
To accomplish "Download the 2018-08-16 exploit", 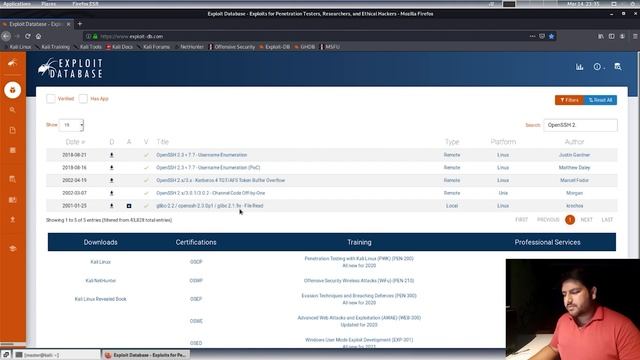I will [x=111, y=168].
